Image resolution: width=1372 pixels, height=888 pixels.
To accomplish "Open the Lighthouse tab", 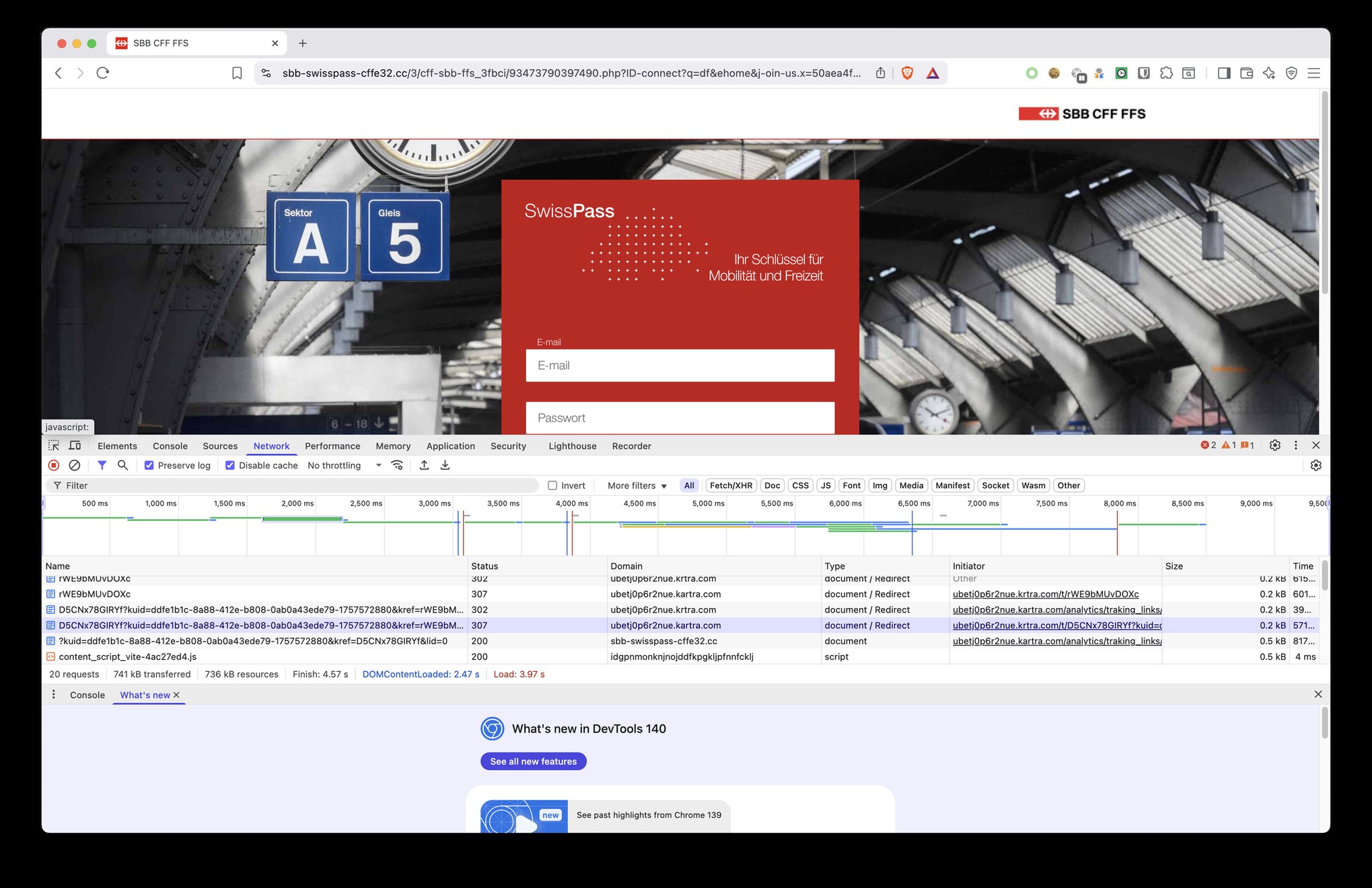I will click(x=572, y=446).
